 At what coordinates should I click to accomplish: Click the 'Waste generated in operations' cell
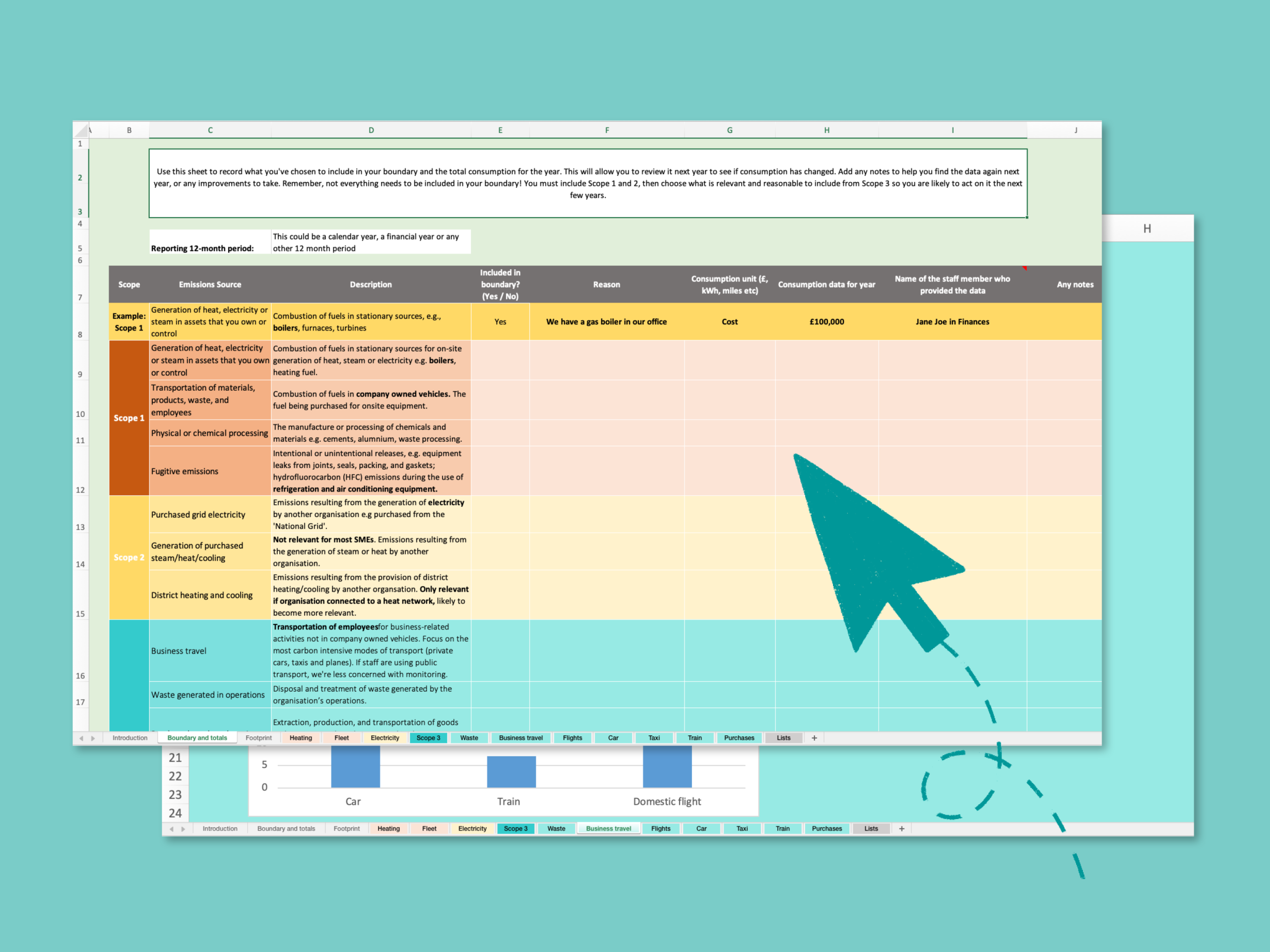(210, 695)
